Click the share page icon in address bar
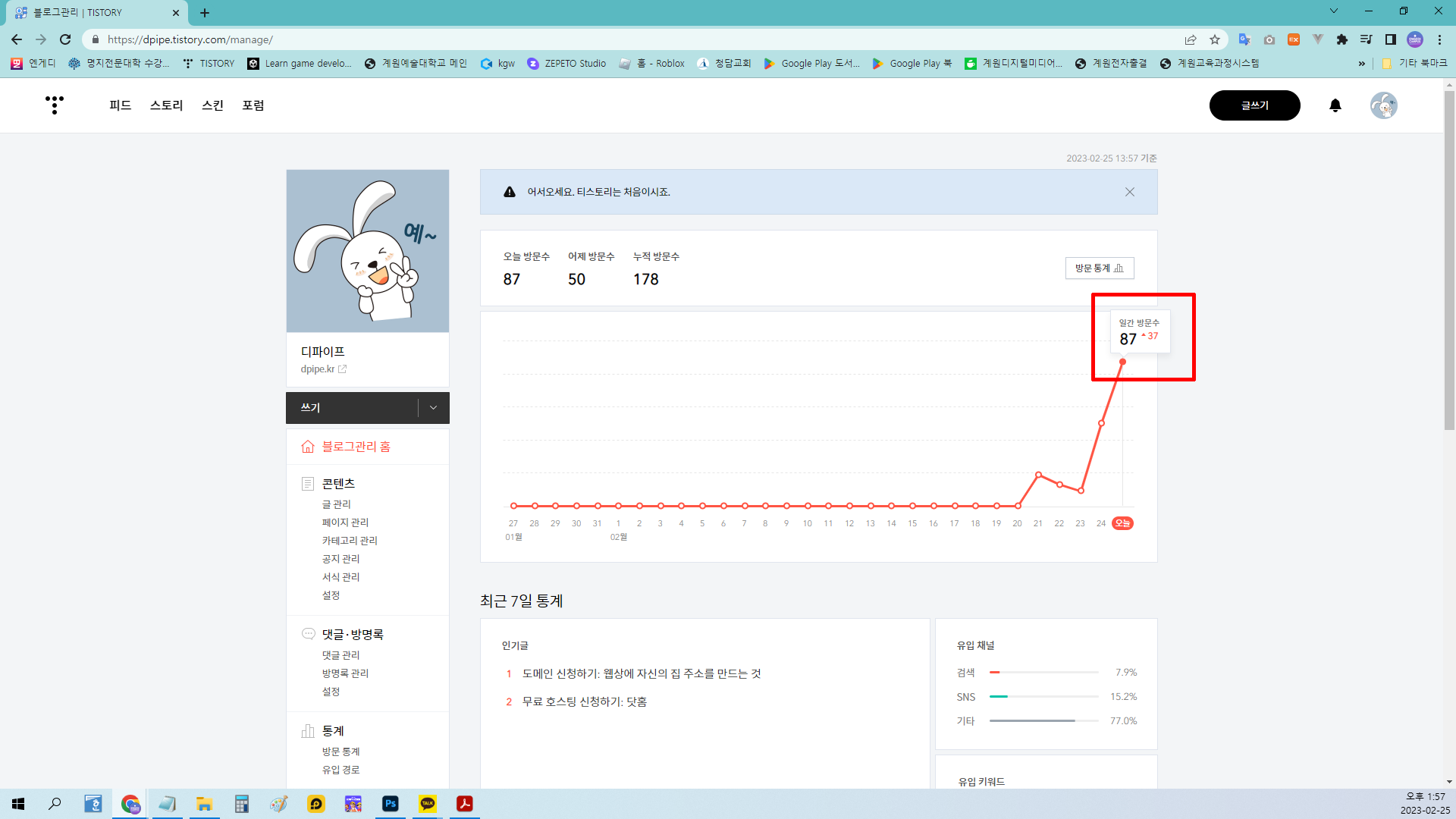 click(x=1191, y=39)
